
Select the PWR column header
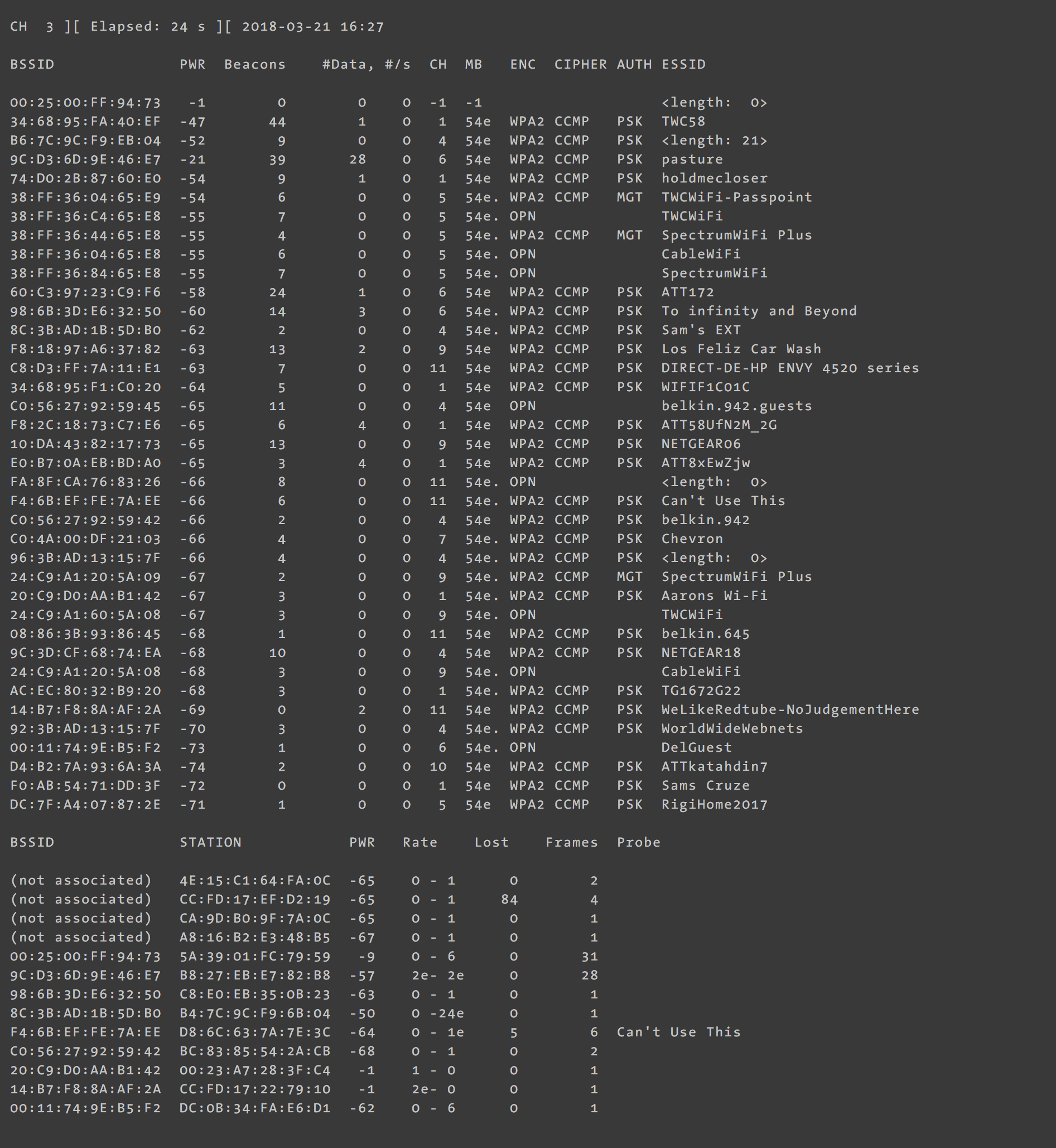192,65
